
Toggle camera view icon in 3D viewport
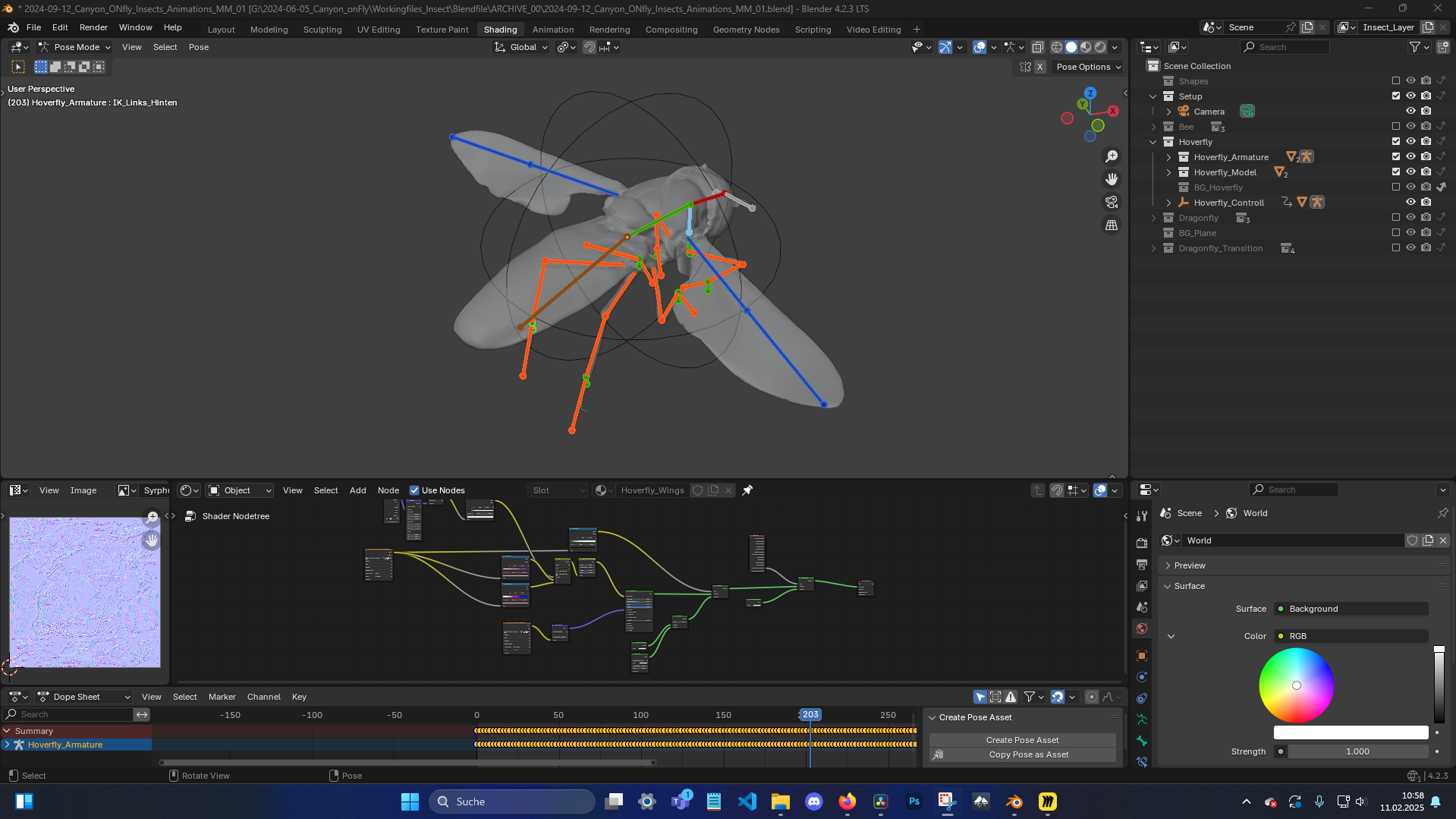1112,202
